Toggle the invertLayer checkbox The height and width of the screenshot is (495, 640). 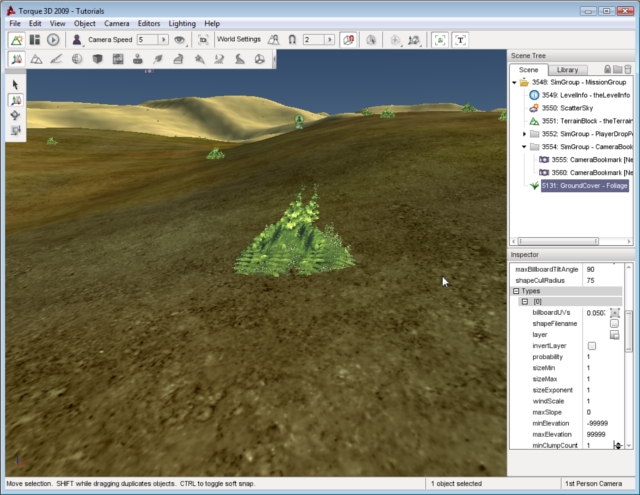coord(592,345)
